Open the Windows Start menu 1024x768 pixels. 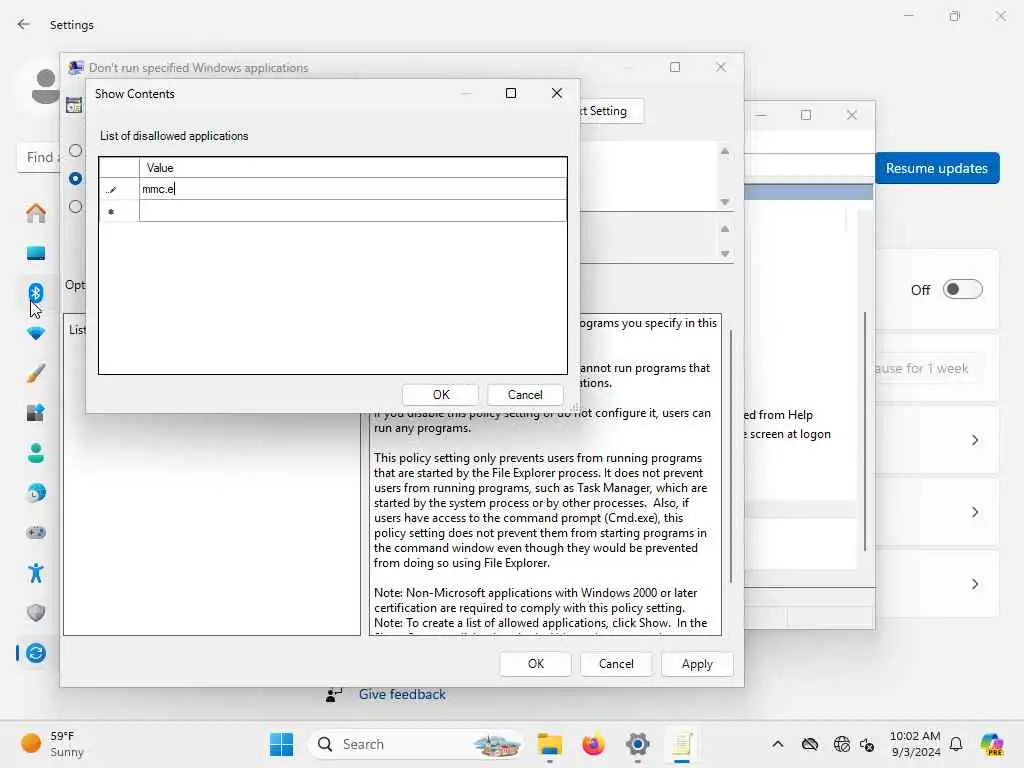[281, 744]
